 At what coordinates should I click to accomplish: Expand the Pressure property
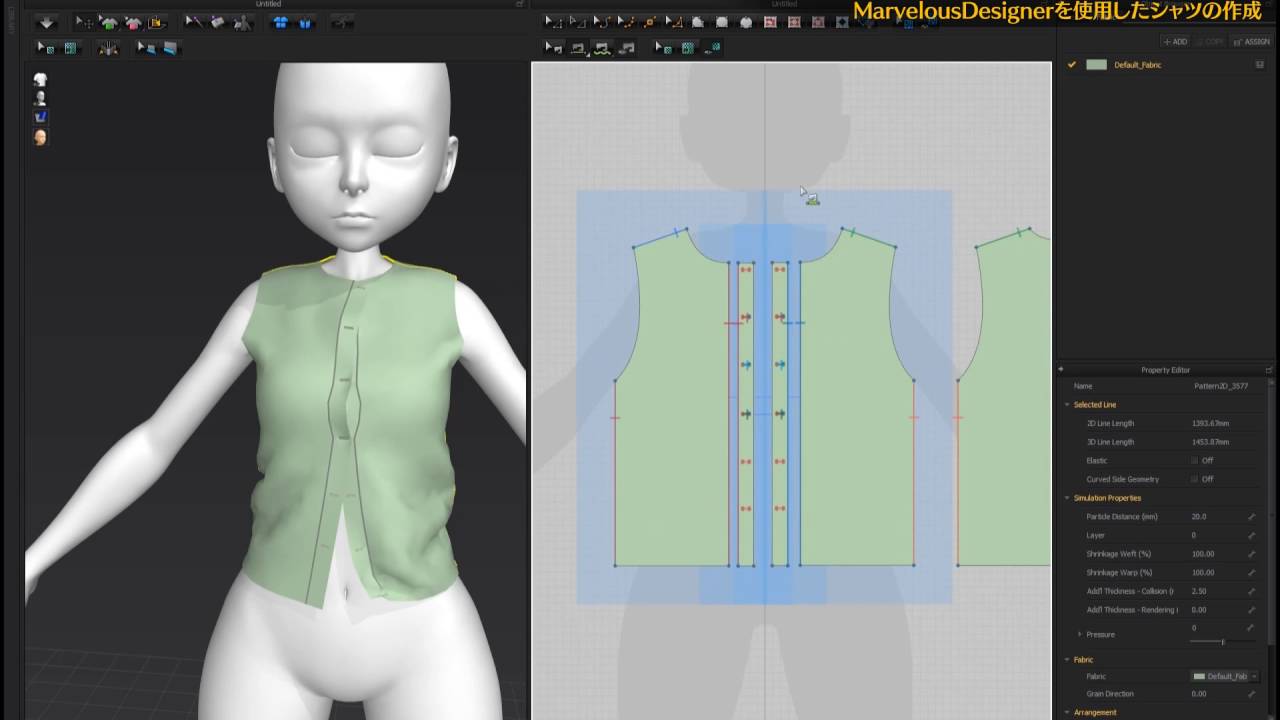[x=1079, y=634]
